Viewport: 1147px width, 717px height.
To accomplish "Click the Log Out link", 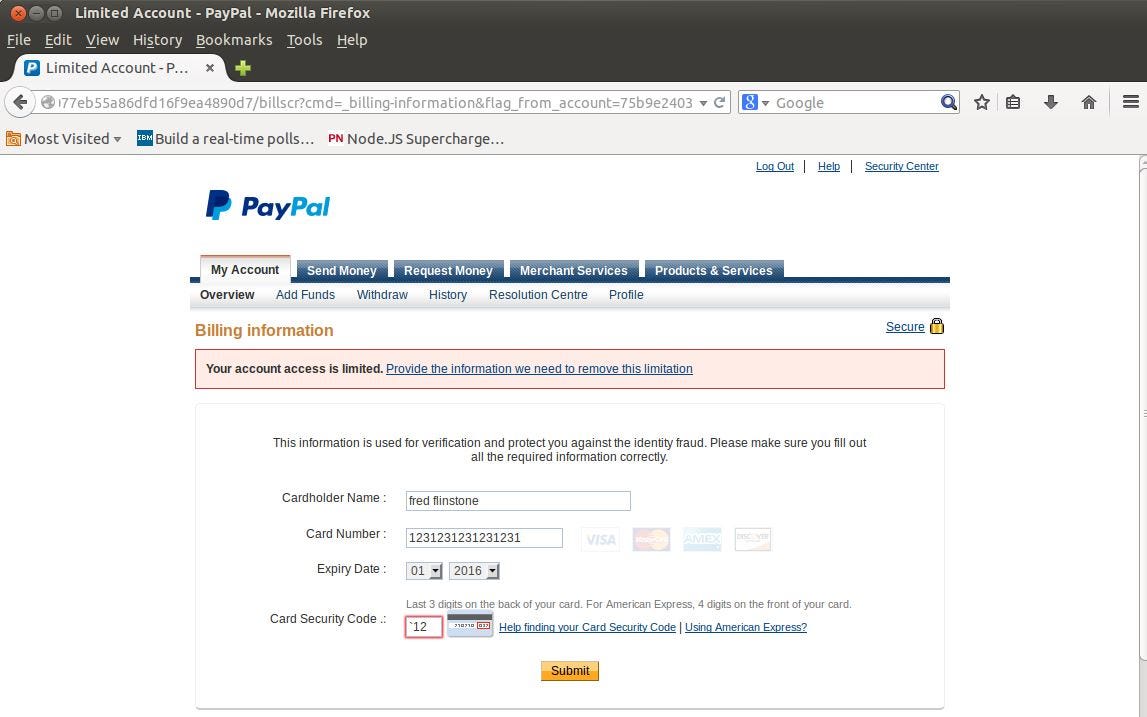I will coord(775,166).
